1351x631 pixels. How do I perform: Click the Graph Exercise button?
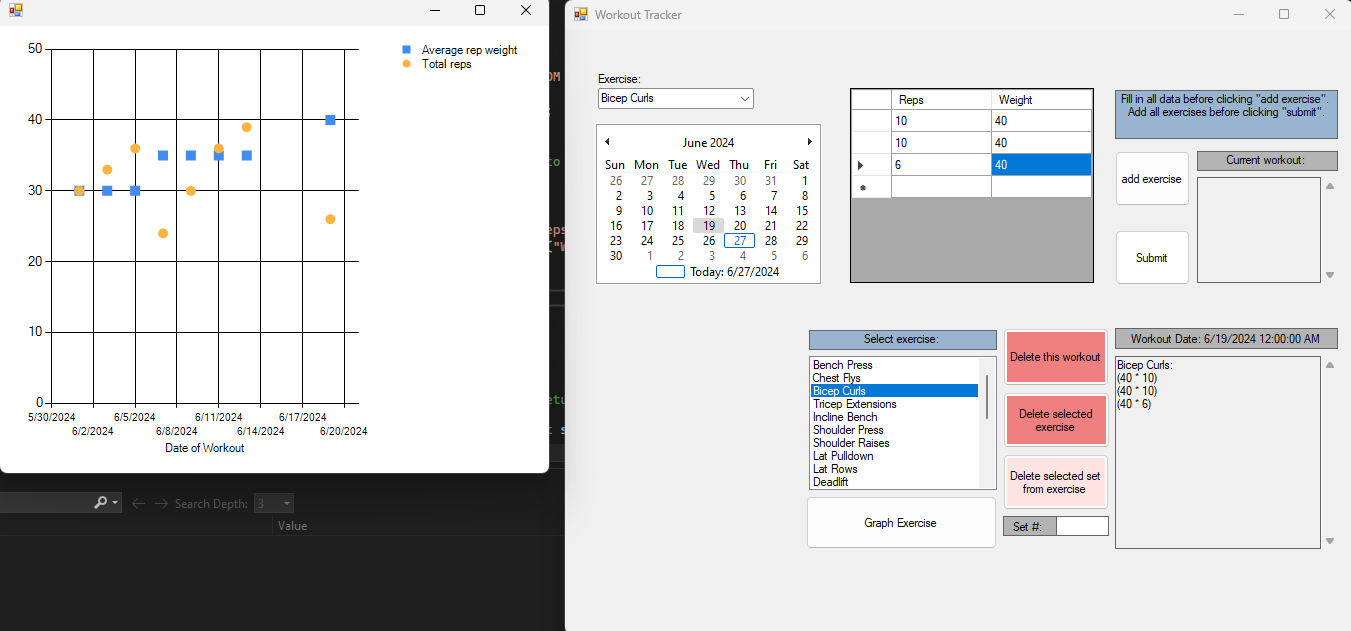click(901, 523)
